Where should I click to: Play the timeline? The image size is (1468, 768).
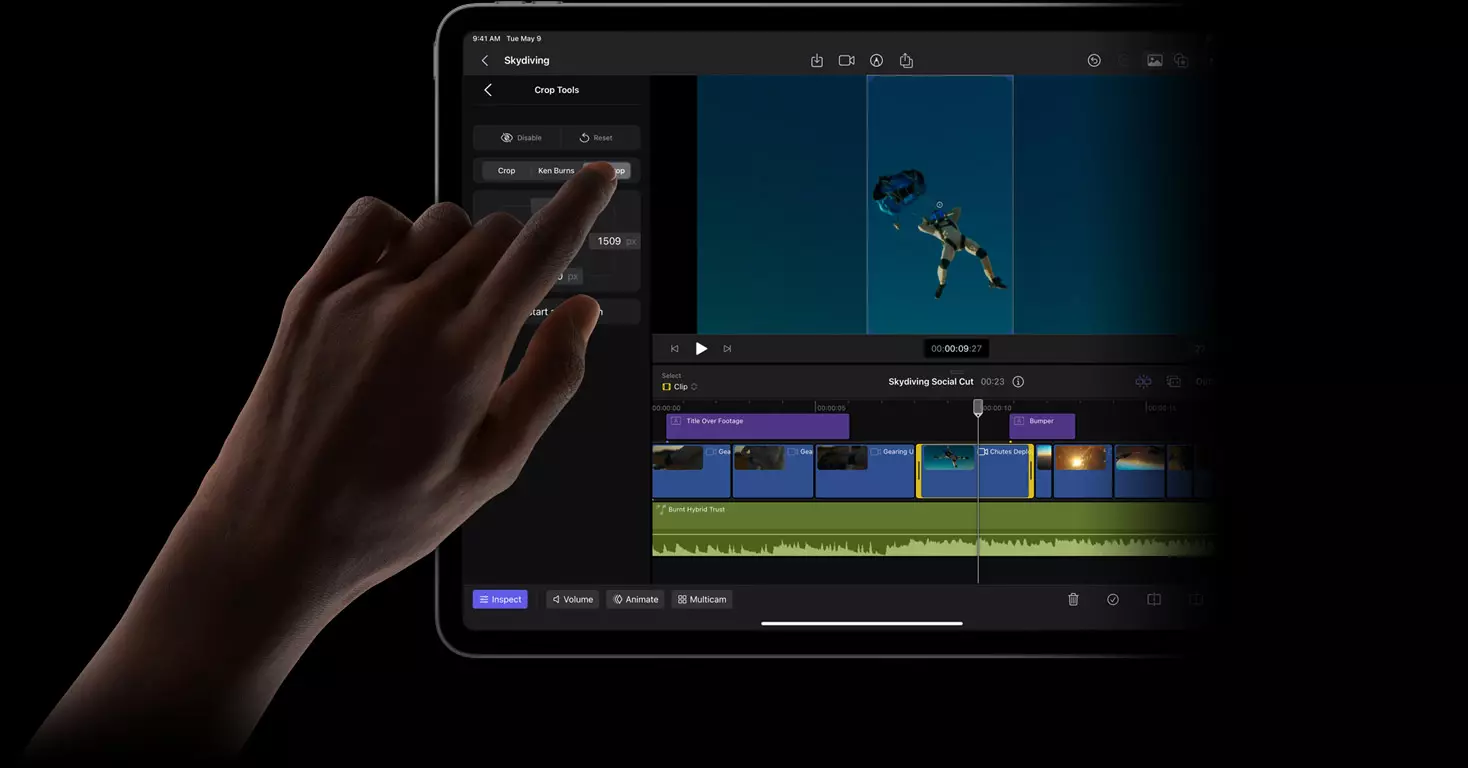(x=701, y=349)
